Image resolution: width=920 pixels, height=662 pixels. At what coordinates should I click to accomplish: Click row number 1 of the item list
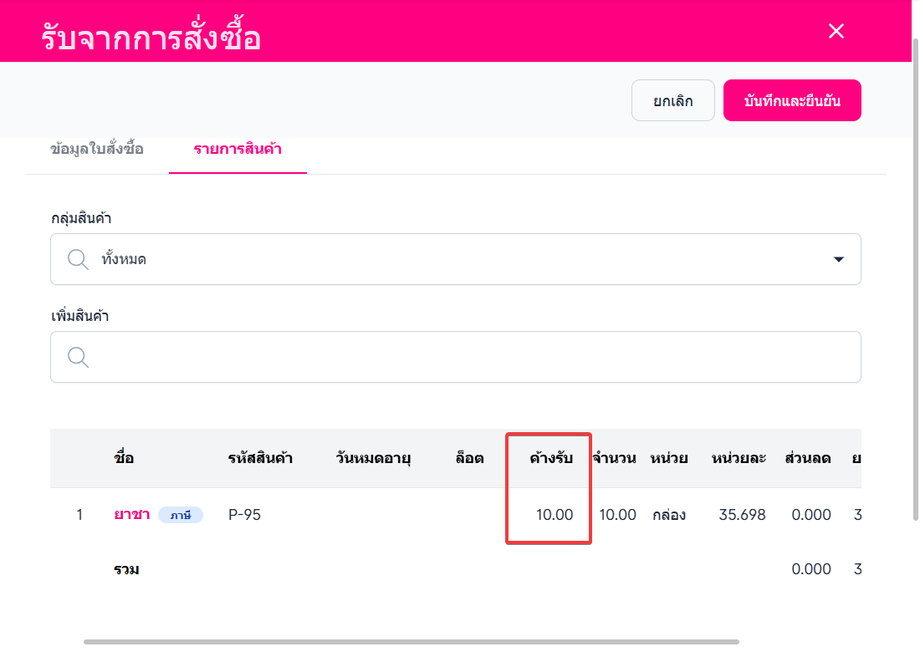[79, 515]
